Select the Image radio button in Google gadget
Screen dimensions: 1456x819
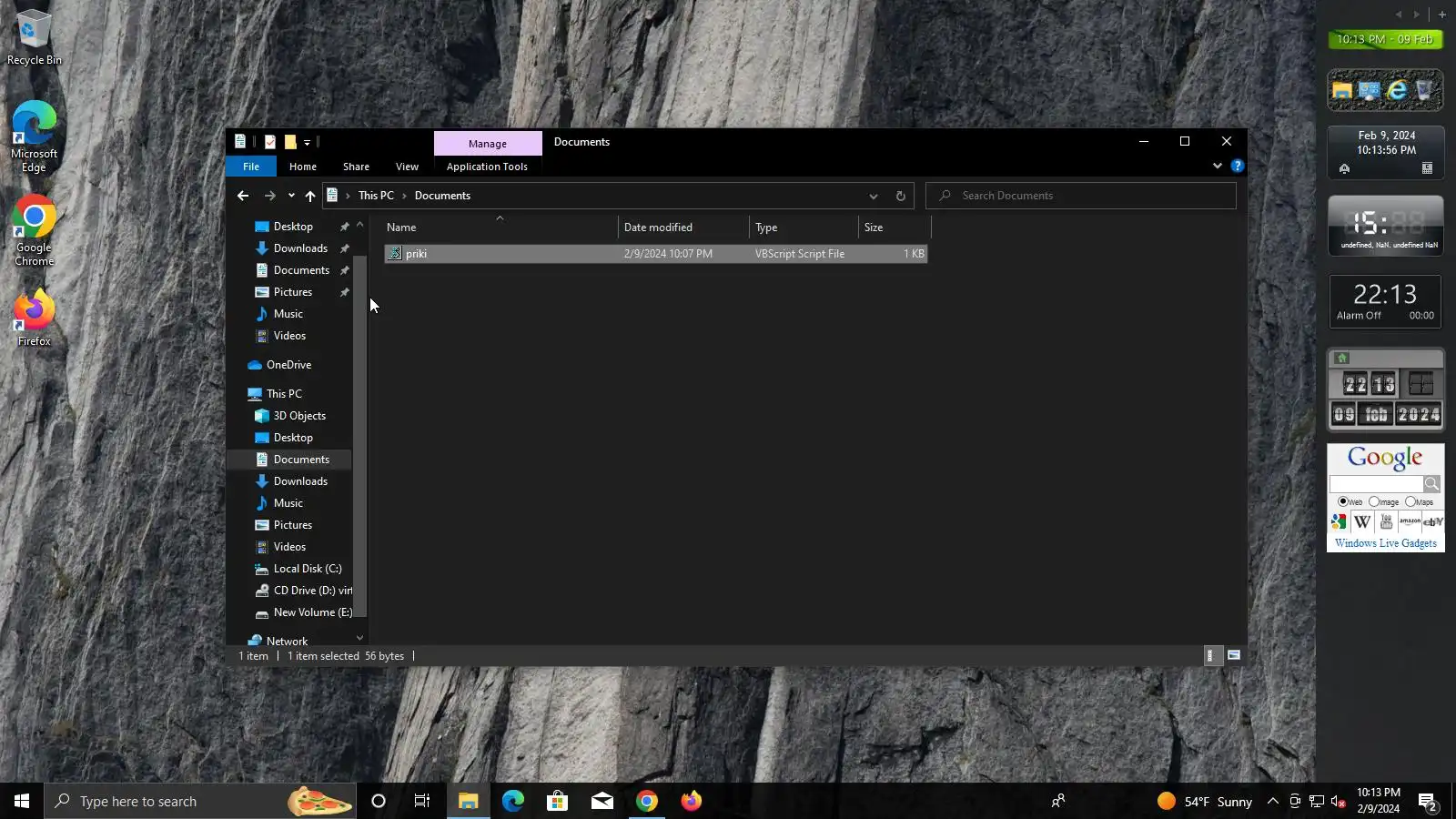[x=1374, y=501]
